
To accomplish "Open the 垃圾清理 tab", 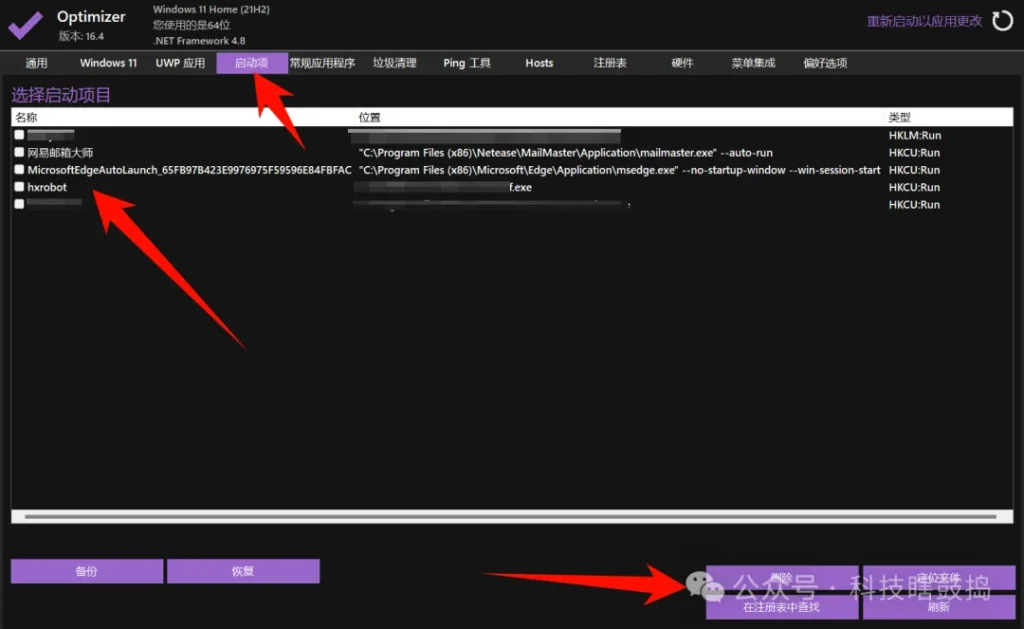I will [x=394, y=63].
